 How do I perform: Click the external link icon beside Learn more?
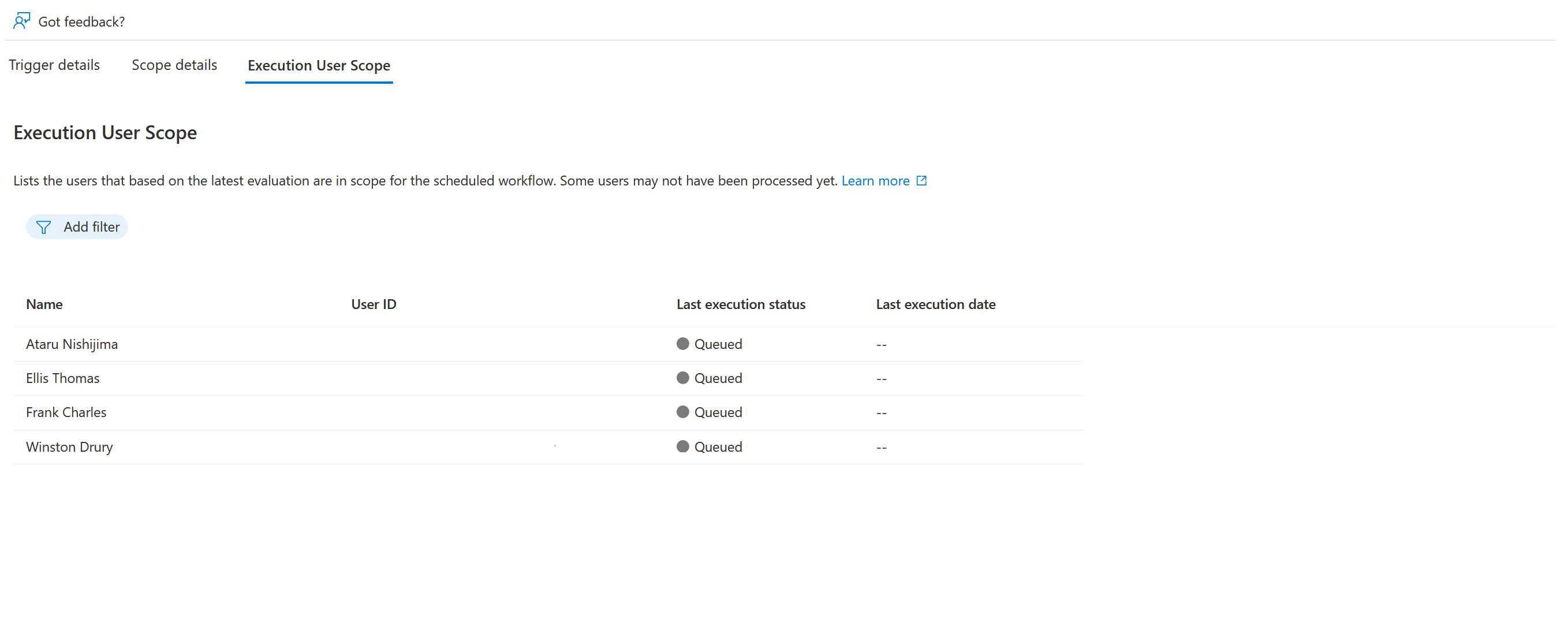pyautogui.click(x=921, y=180)
